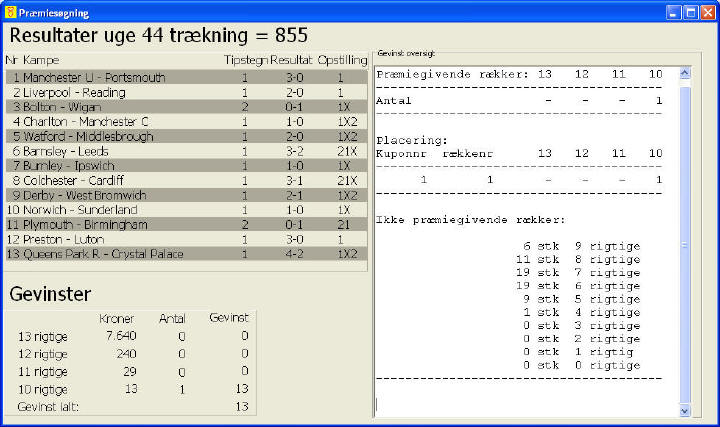Minimize the Præmiesøgning window
The height and width of the screenshot is (427, 720).
coord(673,12)
